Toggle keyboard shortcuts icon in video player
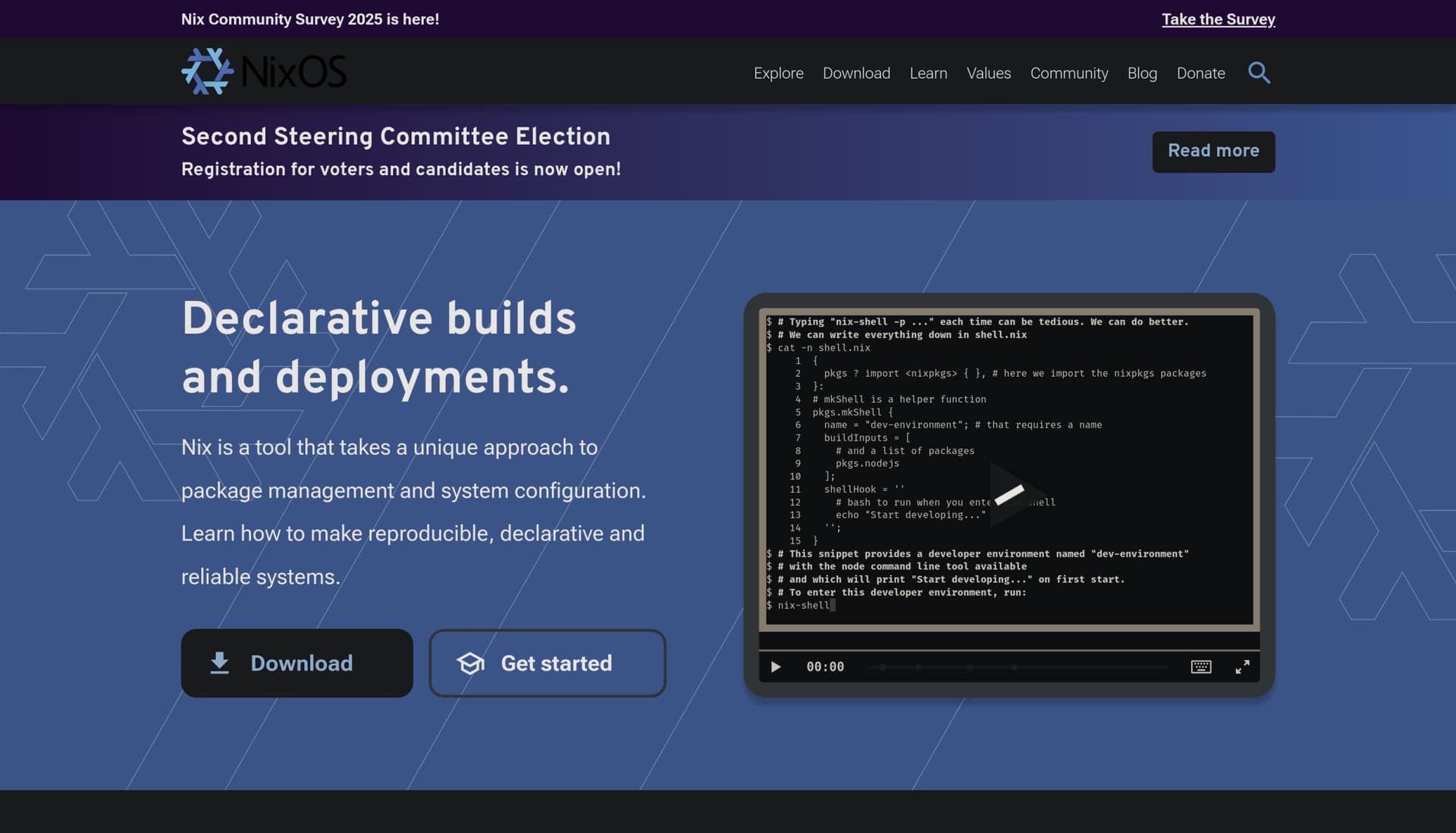Viewport: 1456px width, 833px height. 1201,667
